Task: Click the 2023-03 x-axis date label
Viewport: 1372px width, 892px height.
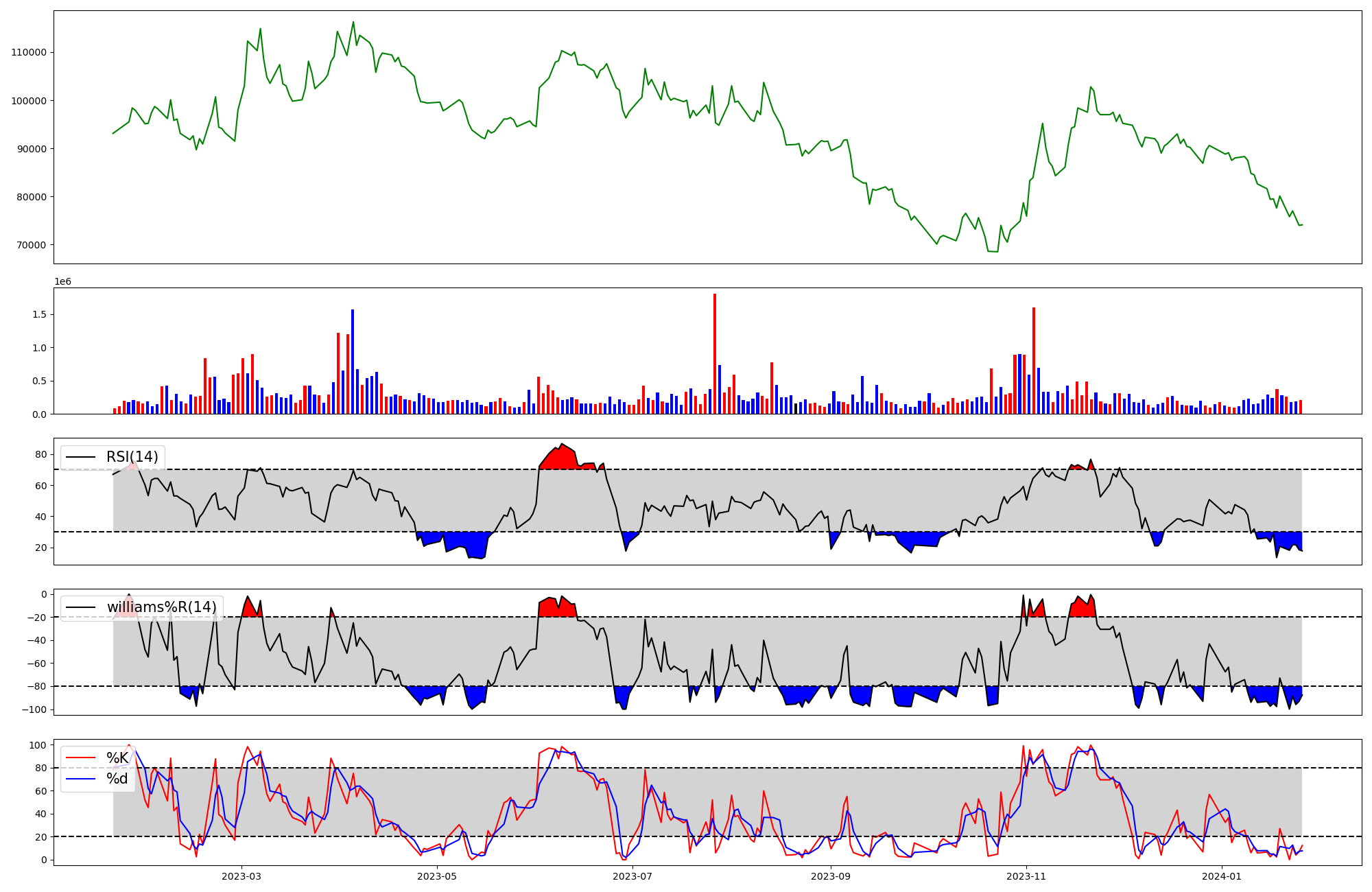Action: click(241, 876)
